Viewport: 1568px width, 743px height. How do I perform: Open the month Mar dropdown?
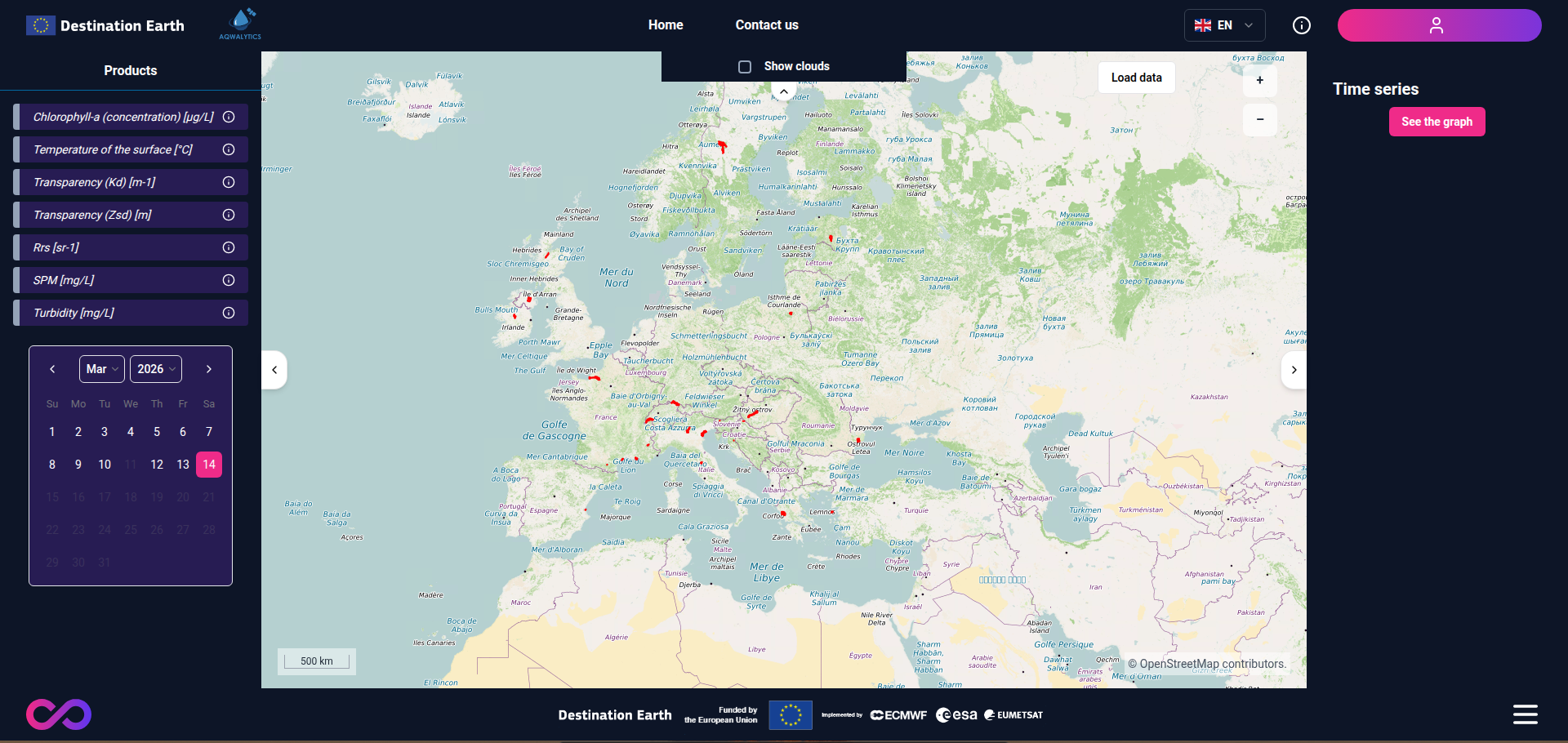click(102, 369)
